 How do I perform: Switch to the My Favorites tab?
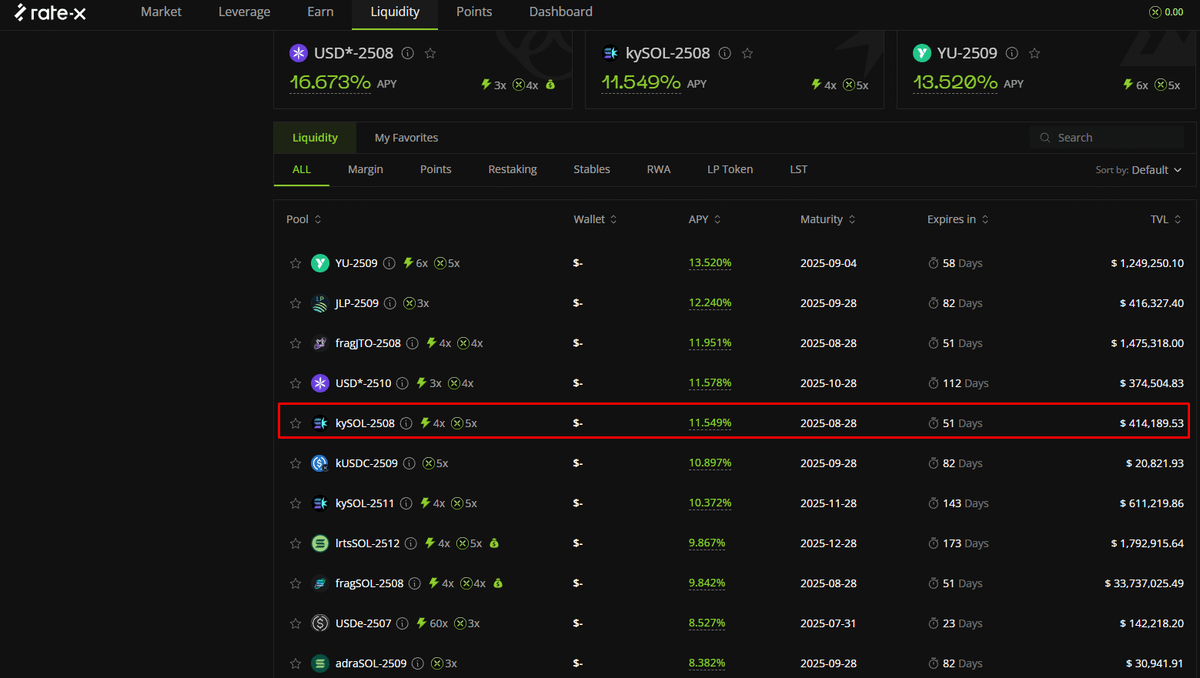pos(406,137)
